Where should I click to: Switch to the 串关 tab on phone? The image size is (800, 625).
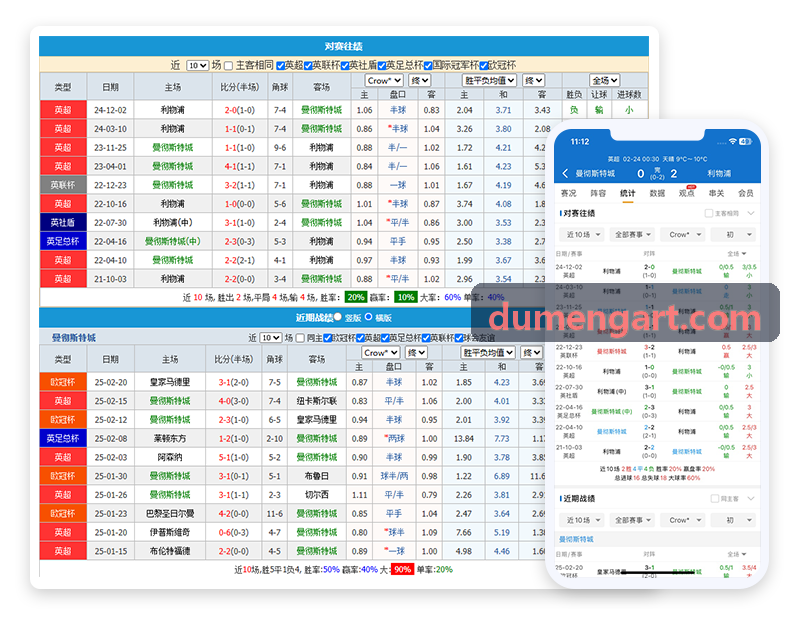[716, 193]
